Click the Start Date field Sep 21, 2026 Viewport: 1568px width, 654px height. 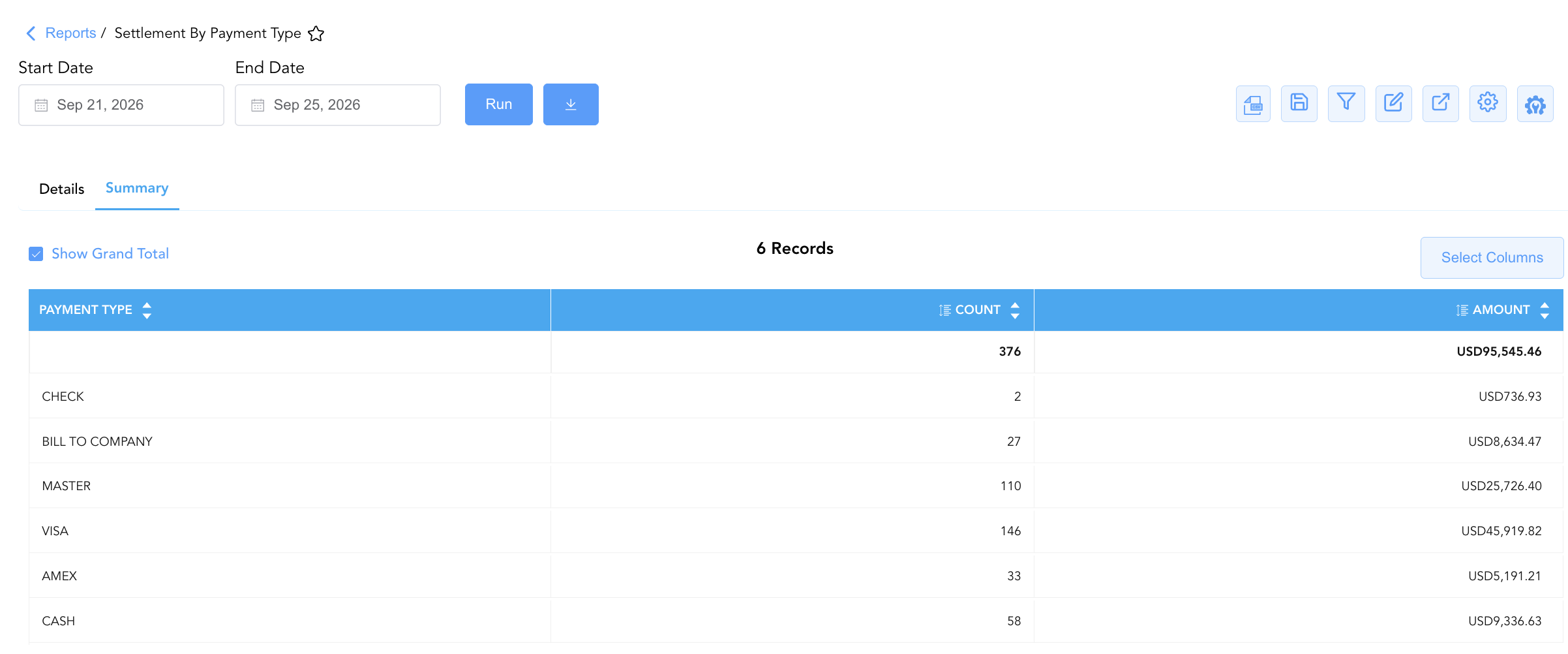click(x=121, y=105)
